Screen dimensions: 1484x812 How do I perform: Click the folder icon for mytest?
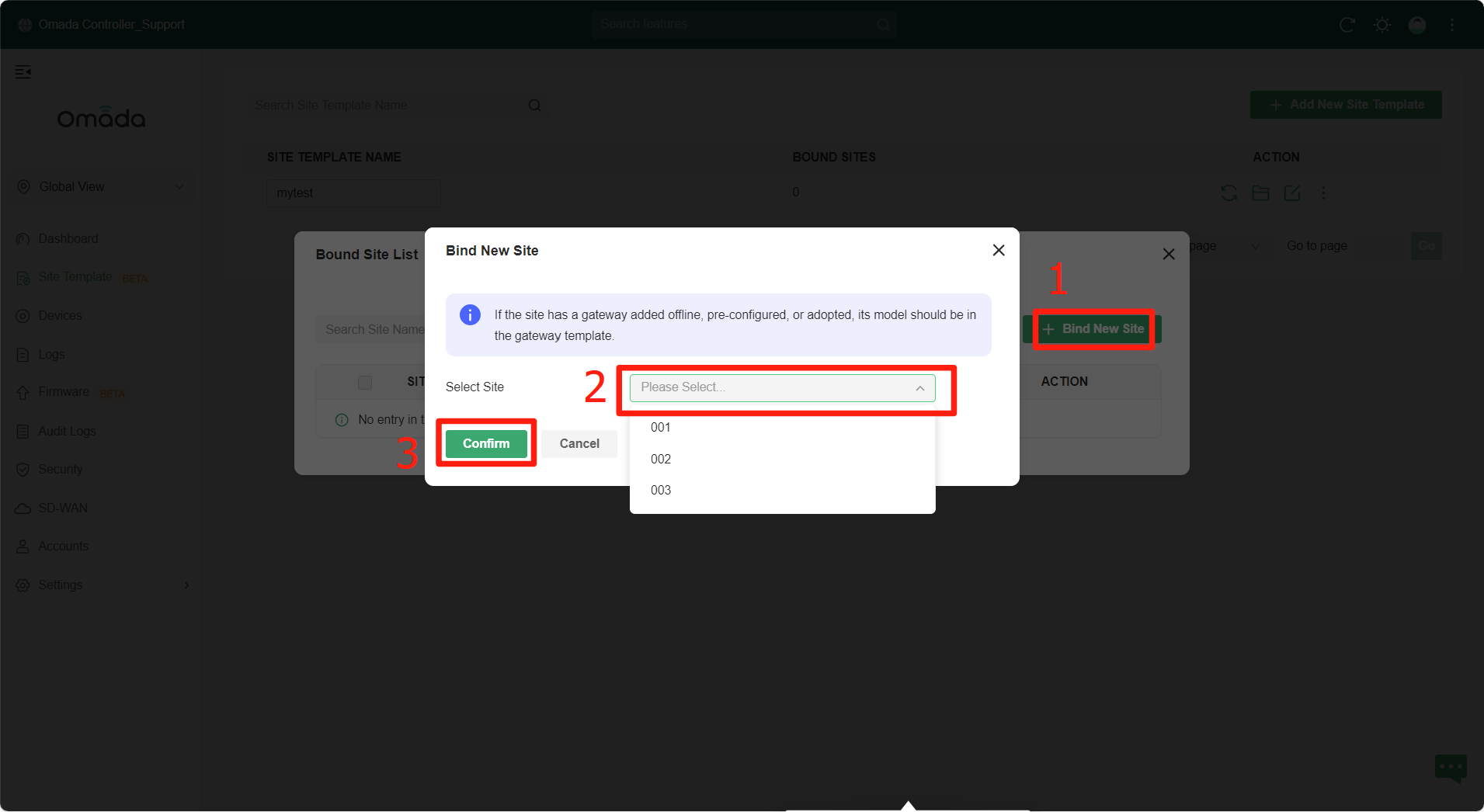[x=1260, y=193]
